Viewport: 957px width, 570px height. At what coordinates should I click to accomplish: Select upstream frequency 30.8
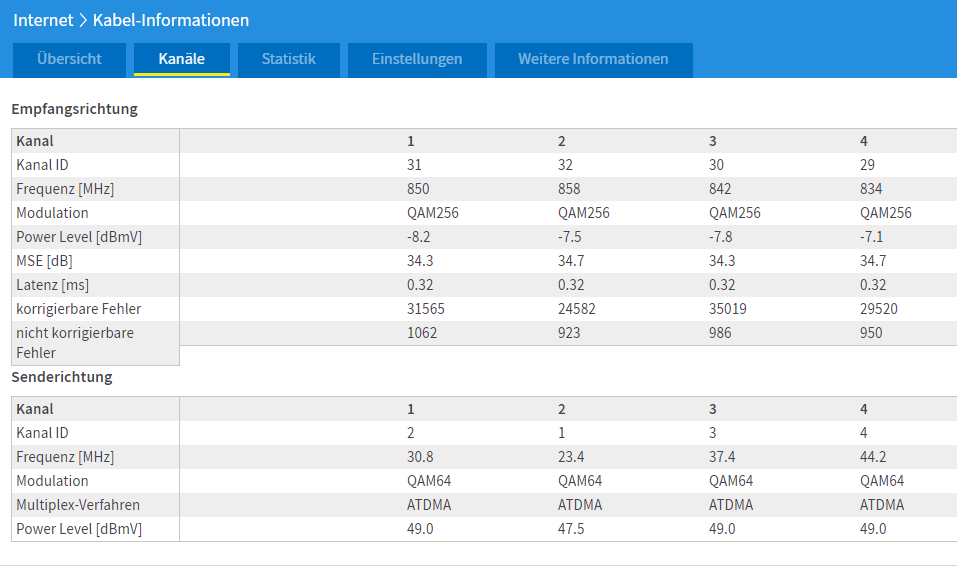(x=420, y=456)
